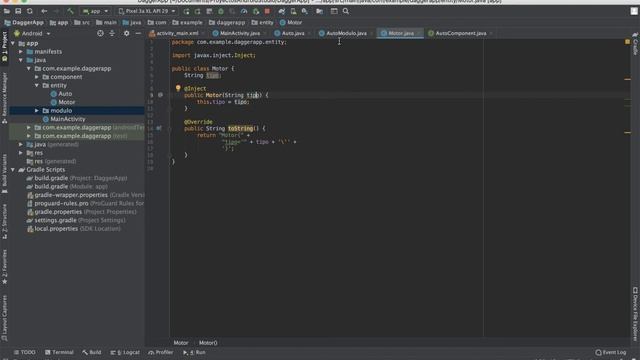The image size is (640, 360).
Task: Select the Motor.java editor tab
Action: tap(401, 33)
